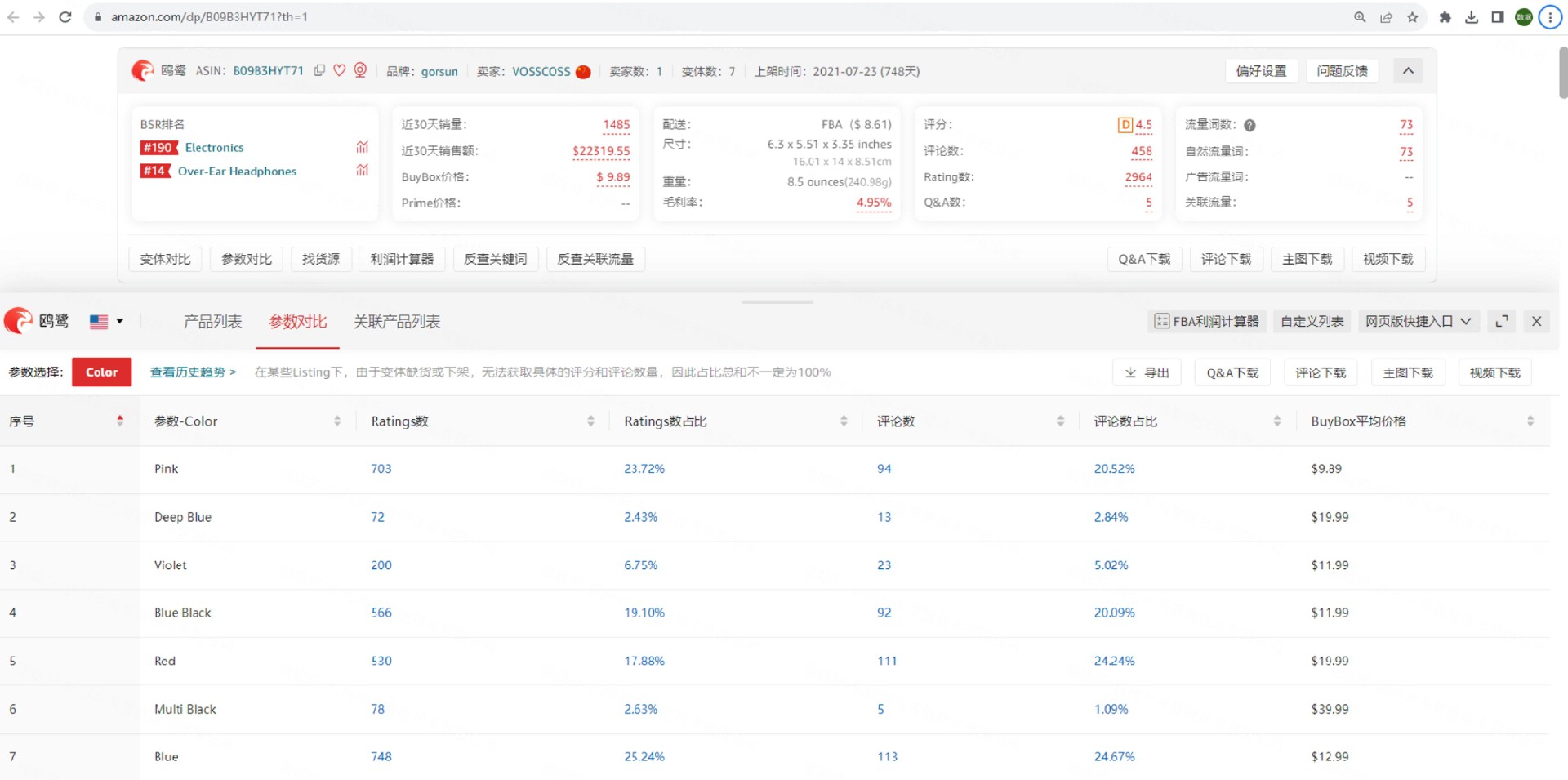Sort by the BuyBox平均价格 column

(1530, 421)
